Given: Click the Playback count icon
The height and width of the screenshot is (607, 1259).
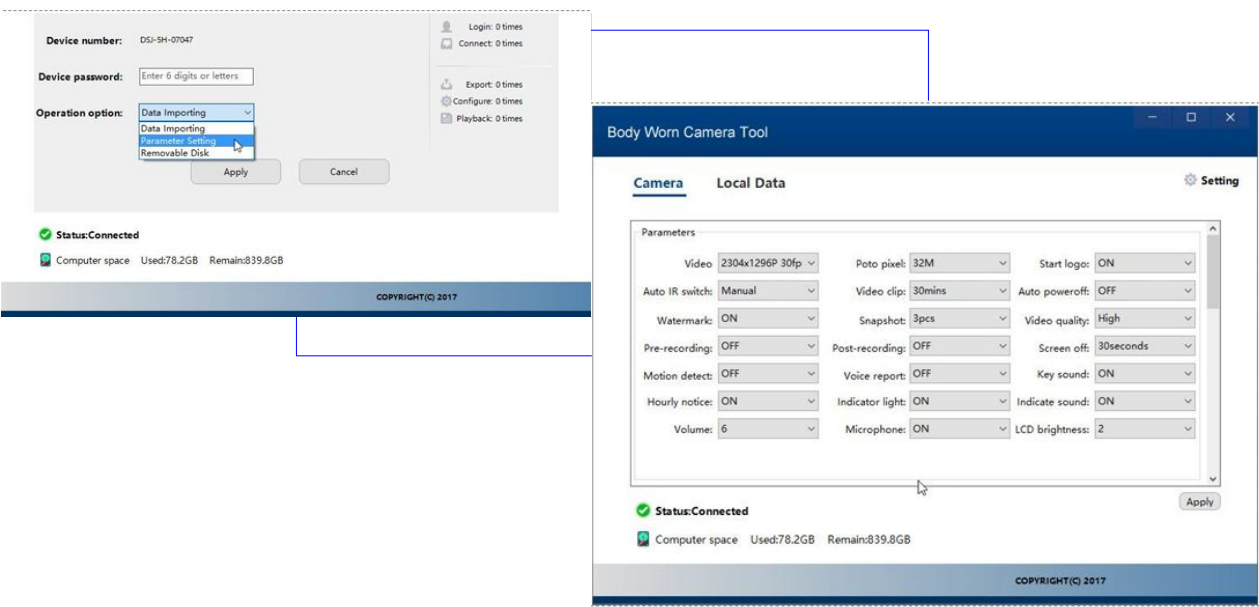Looking at the screenshot, I should [447, 118].
